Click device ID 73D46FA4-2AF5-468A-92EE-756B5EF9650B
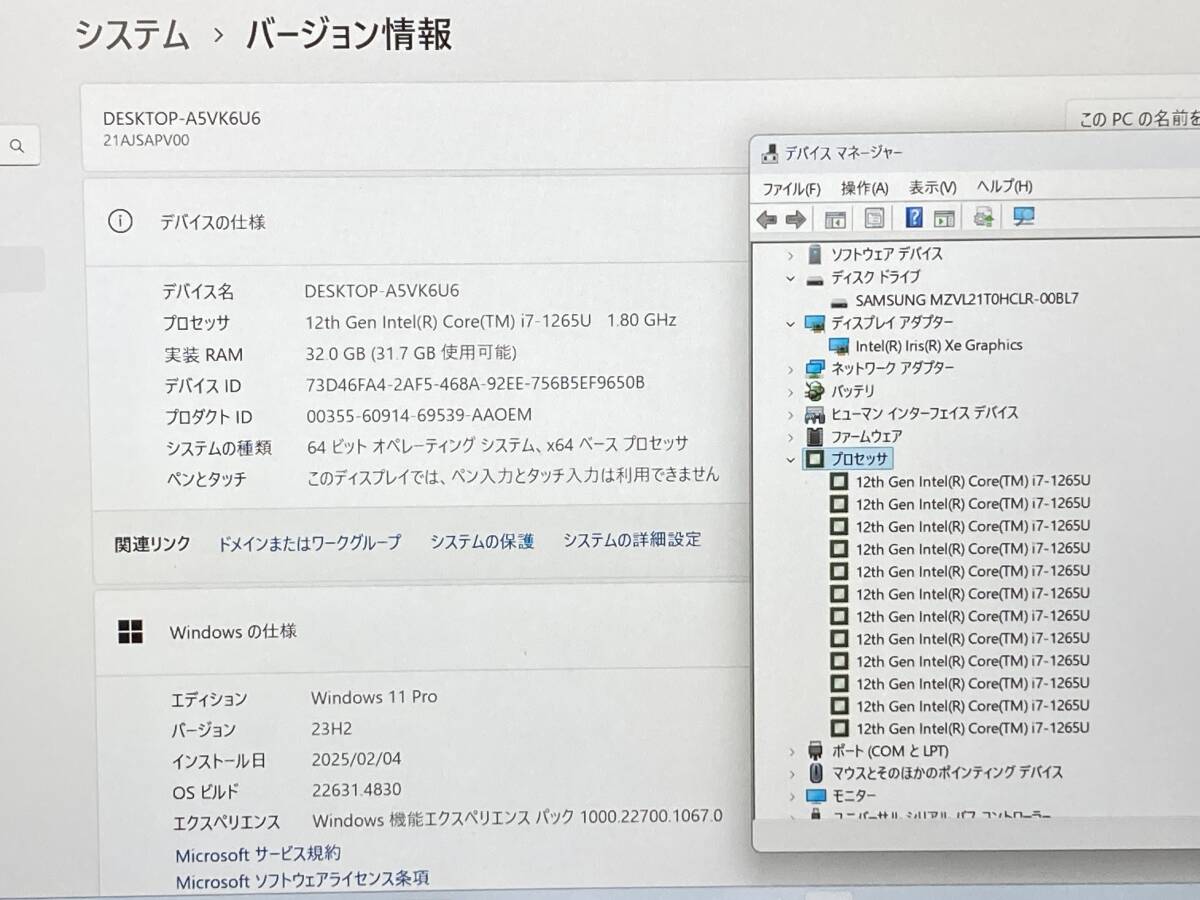 click(475, 384)
